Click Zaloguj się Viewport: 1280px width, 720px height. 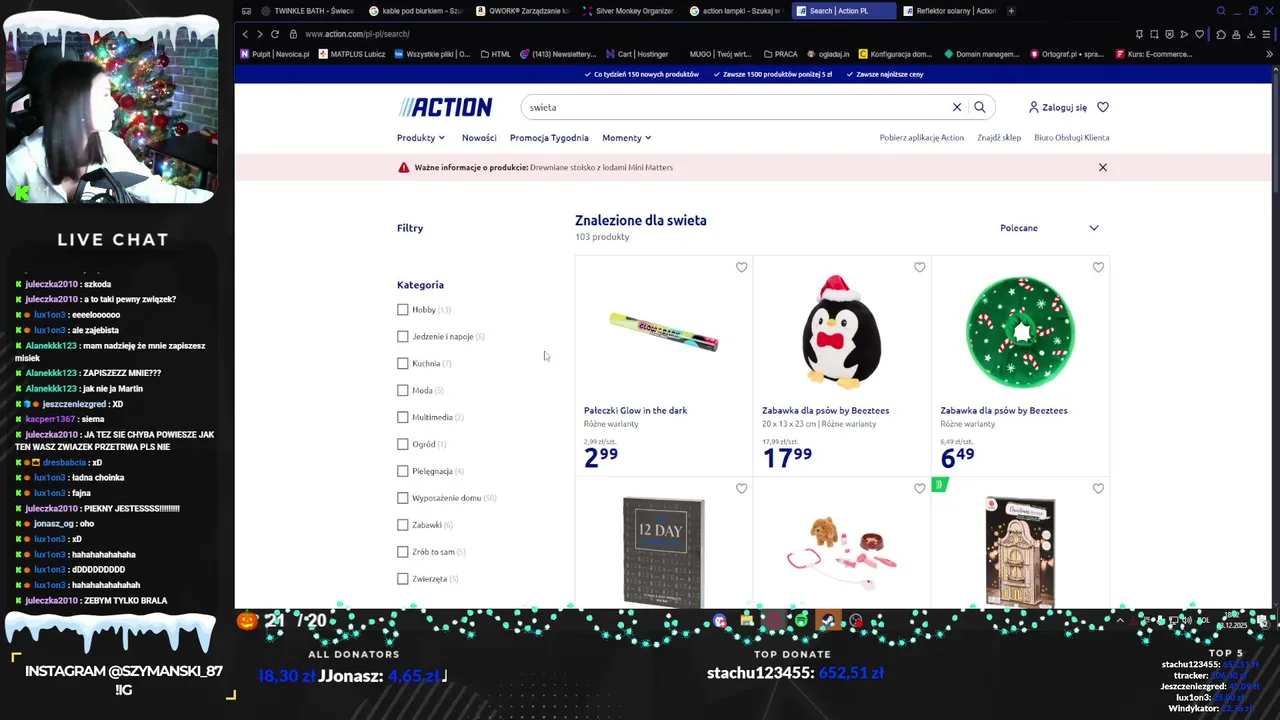coord(1065,107)
